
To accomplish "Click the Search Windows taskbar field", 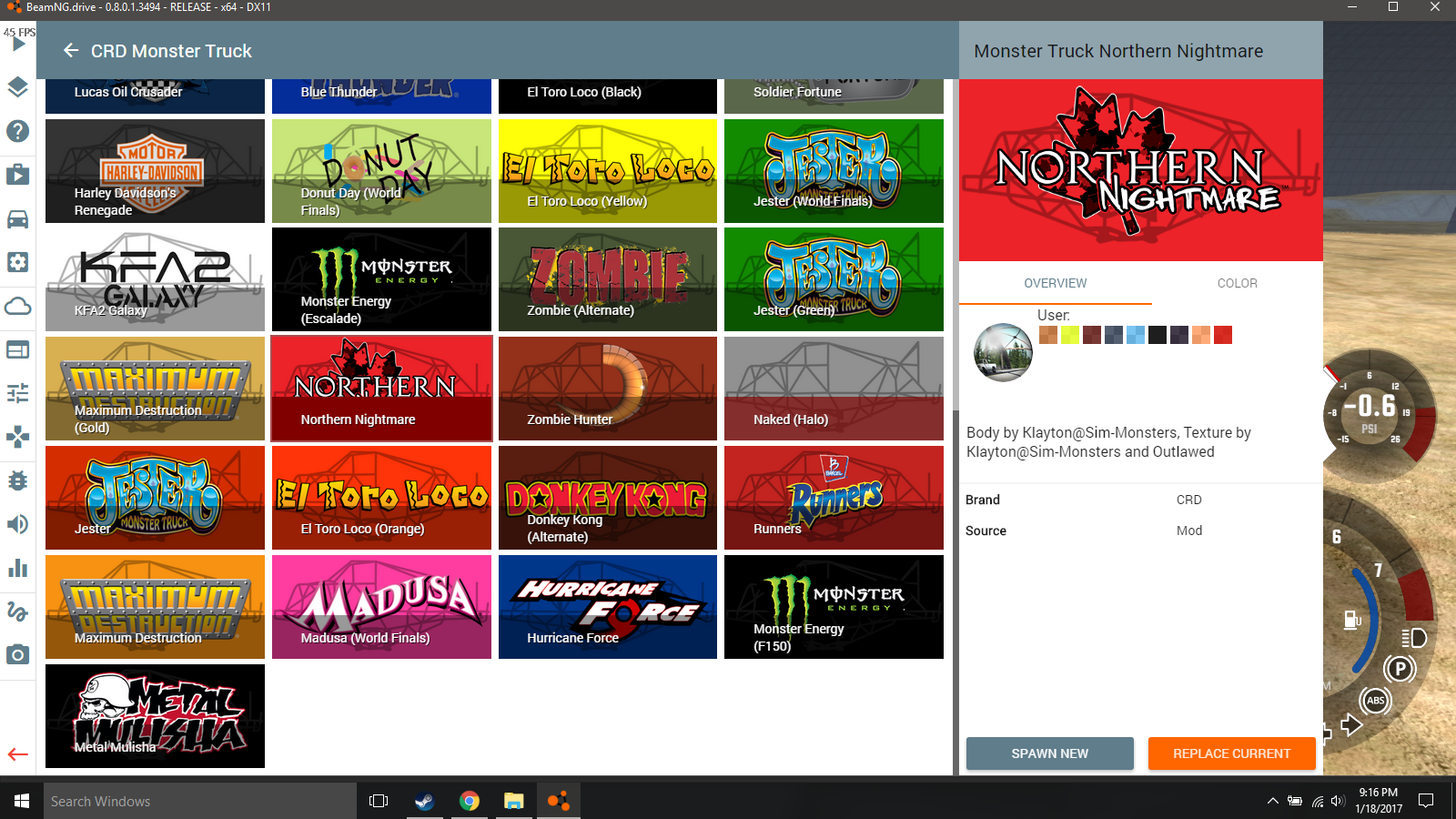I will click(x=200, y=801).
